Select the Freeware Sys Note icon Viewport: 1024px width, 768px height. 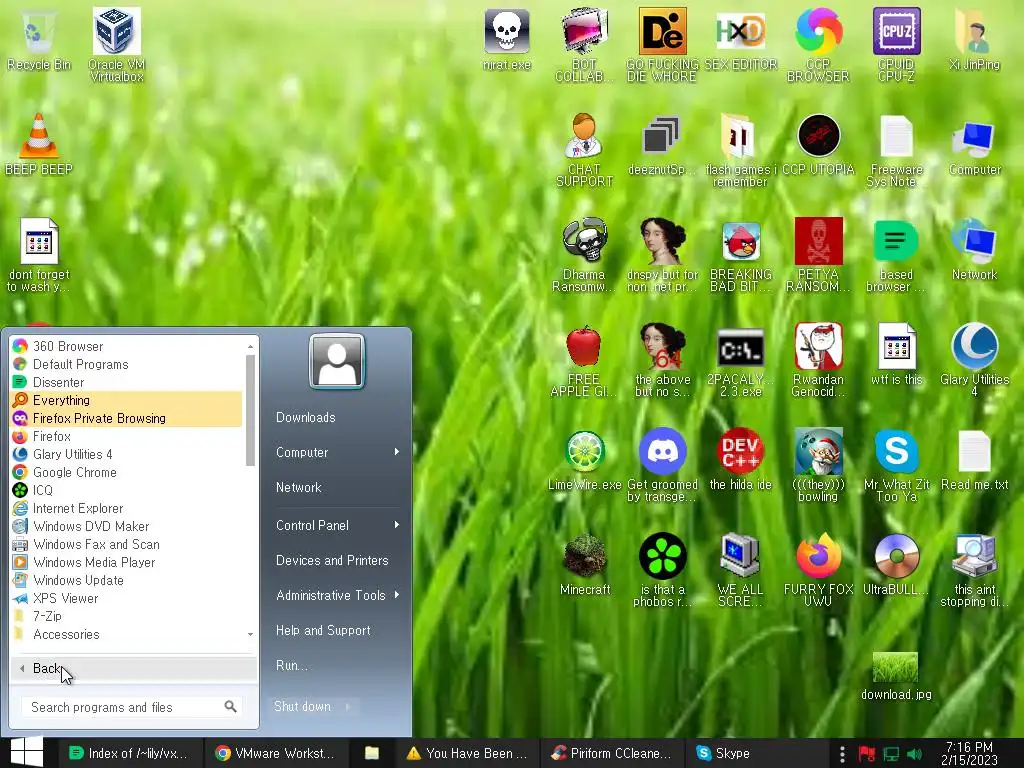[x=896, y=150]
